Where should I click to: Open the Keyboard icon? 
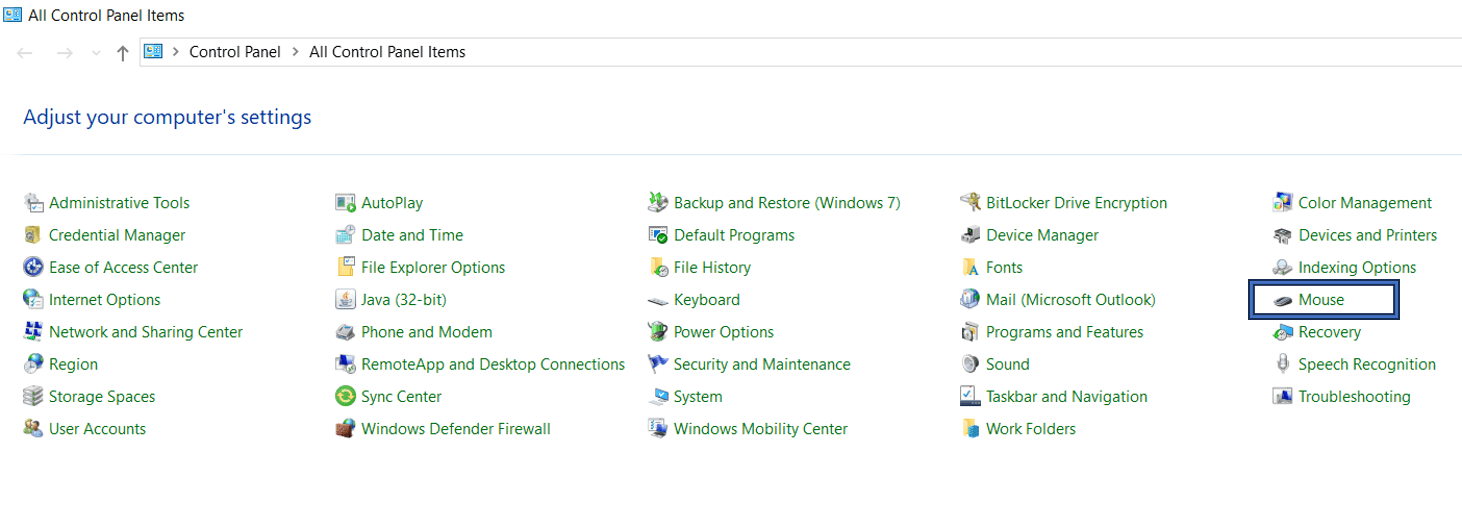click(658, 300)
